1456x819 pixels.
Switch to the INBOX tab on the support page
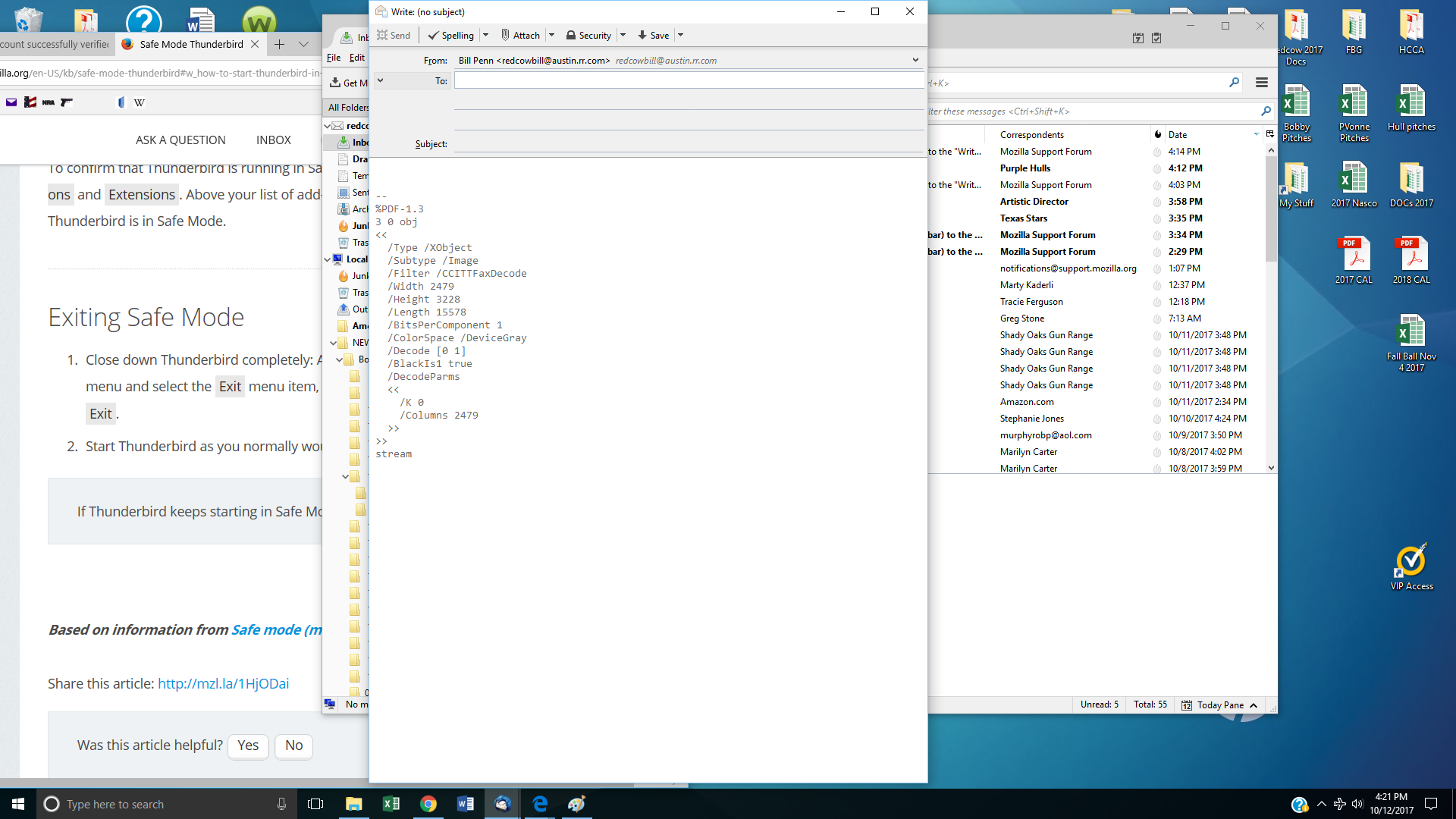(x=274, y=140)
